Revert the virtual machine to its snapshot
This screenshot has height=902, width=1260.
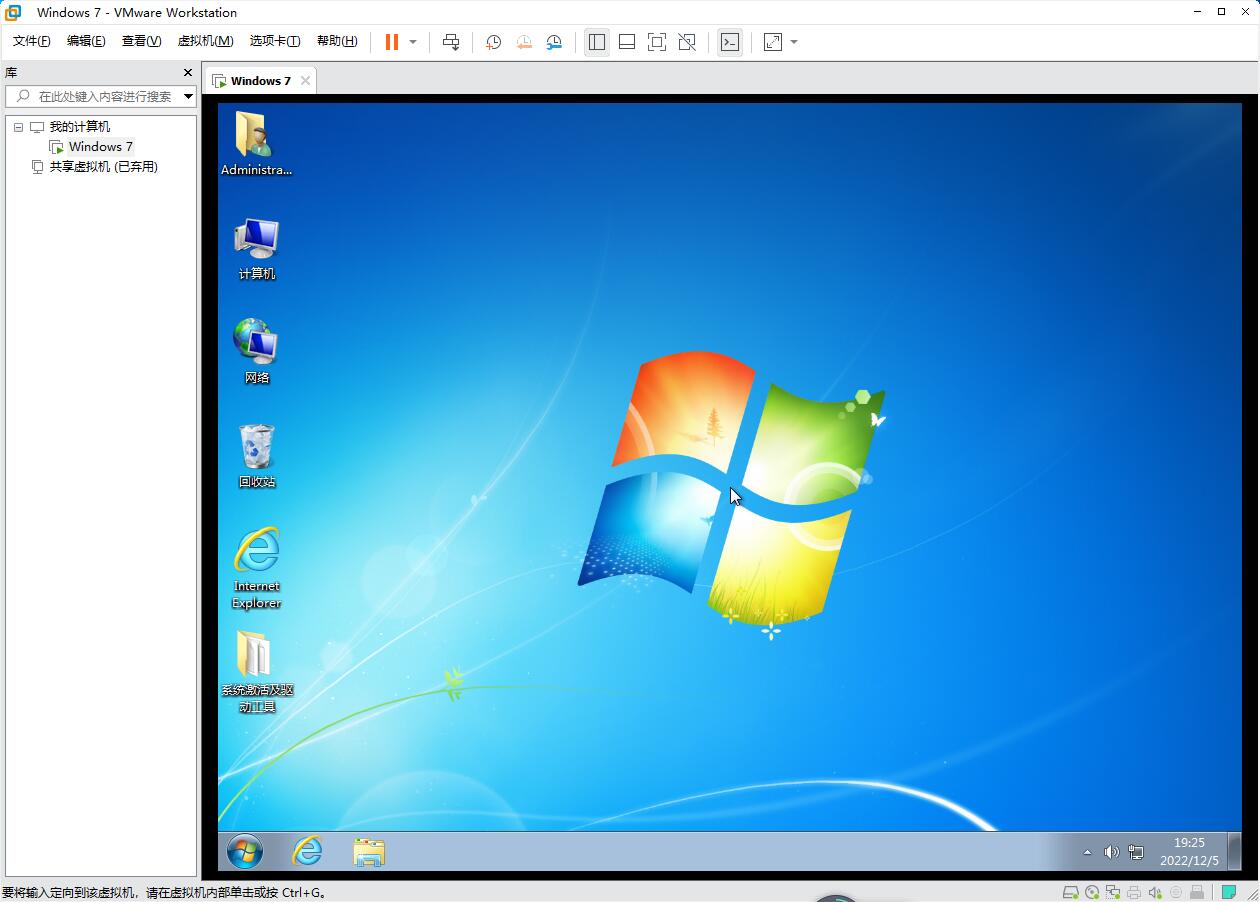tap(524, 42)
